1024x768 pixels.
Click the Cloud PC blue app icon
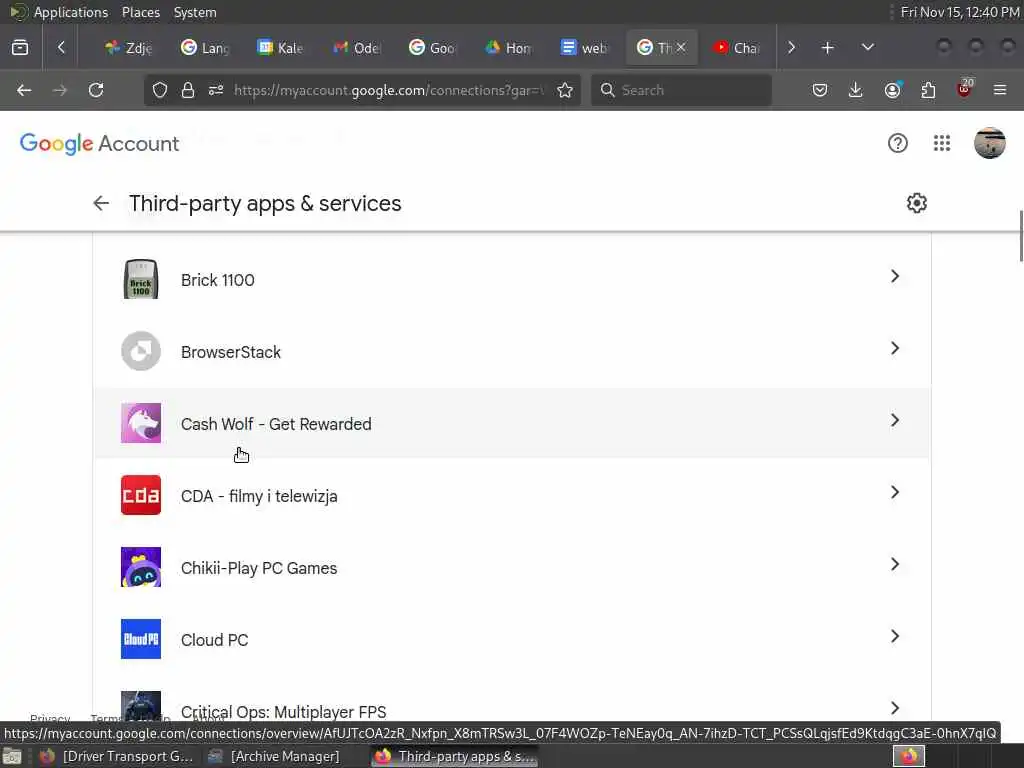tap(141, 639)
